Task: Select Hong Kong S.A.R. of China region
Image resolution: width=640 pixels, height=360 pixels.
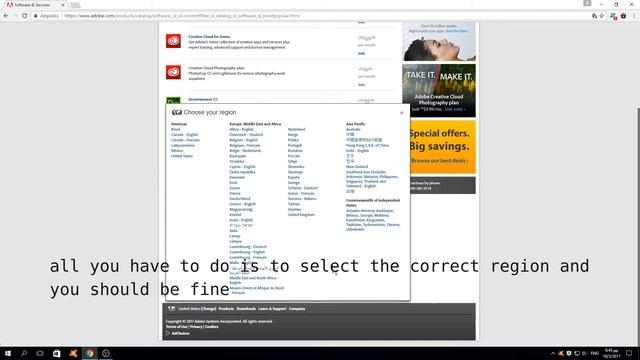Action: 367,145
